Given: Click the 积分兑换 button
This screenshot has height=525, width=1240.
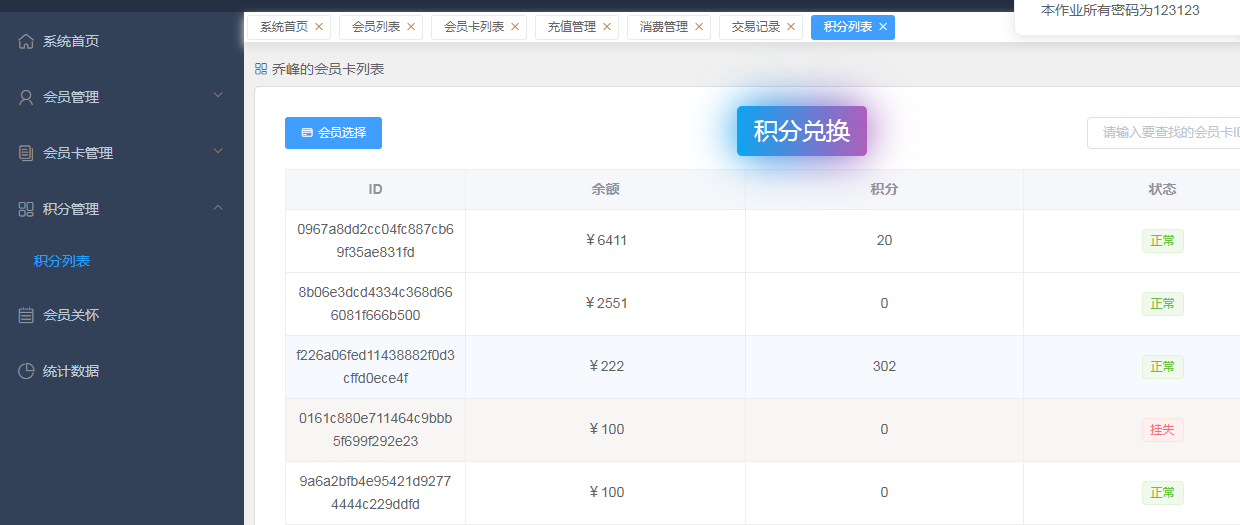Looking at the screenshot, I should coord(802,131).
